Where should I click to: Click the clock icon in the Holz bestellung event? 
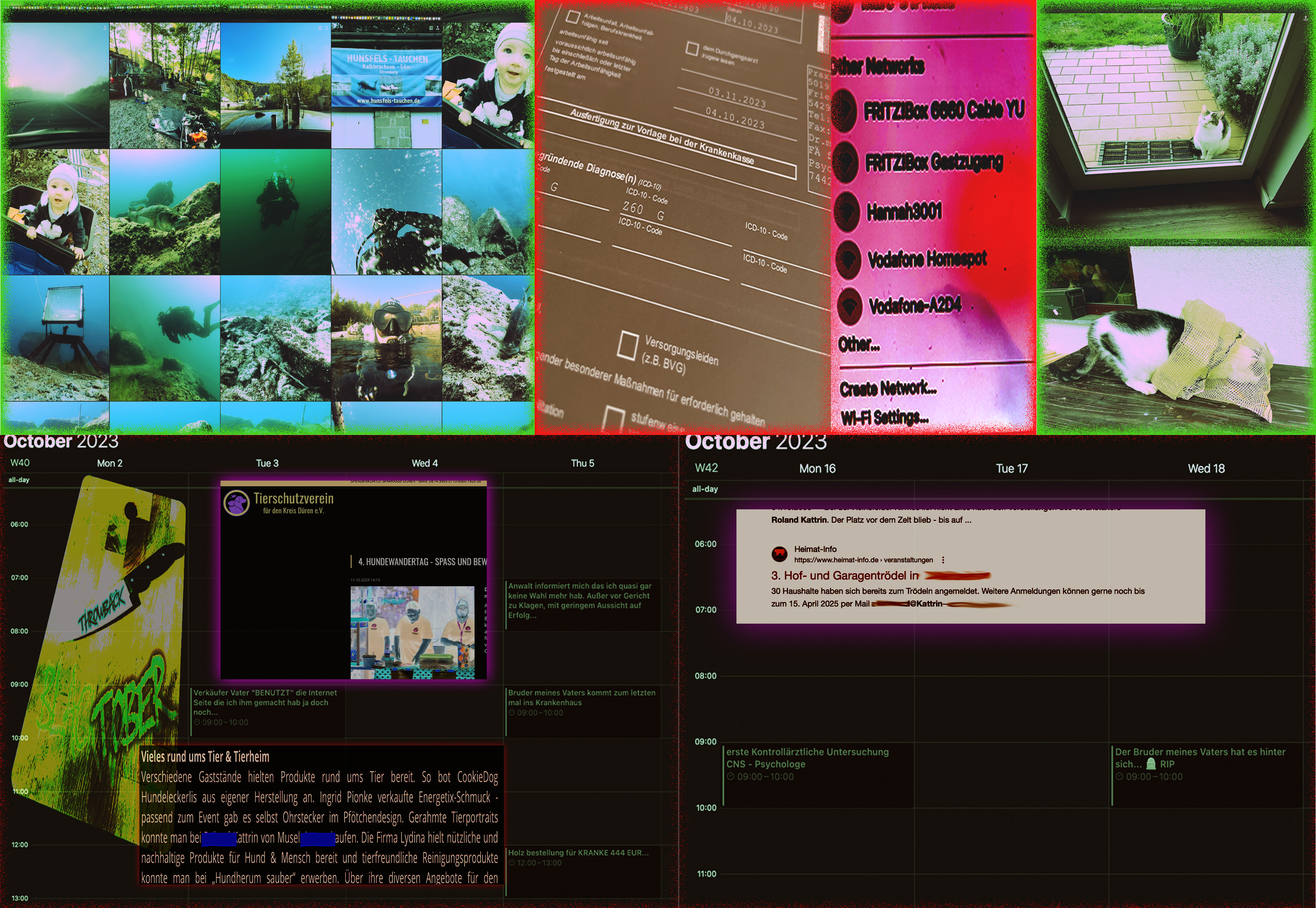coord(512,863)
